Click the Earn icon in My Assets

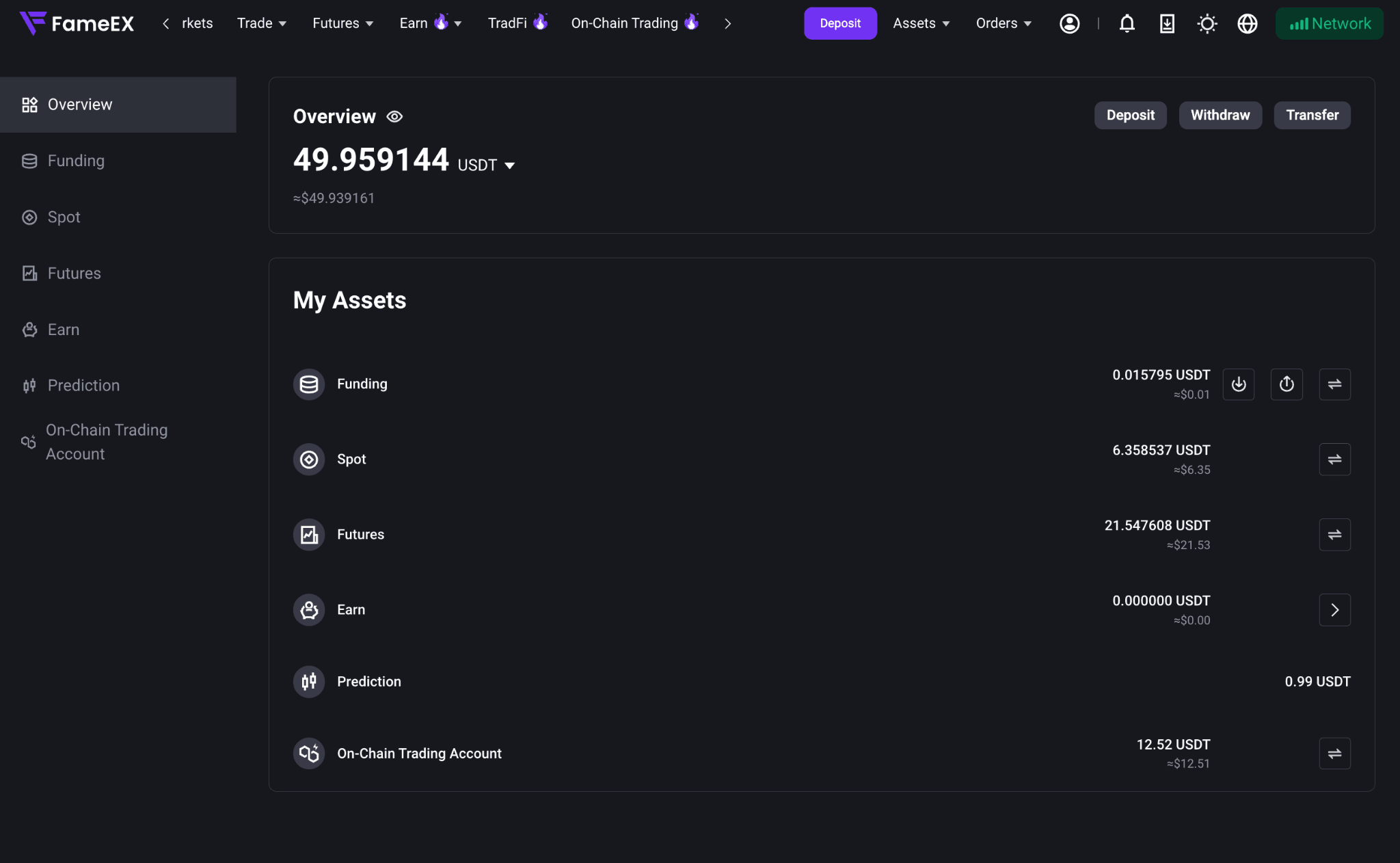[x=309, y=610]
